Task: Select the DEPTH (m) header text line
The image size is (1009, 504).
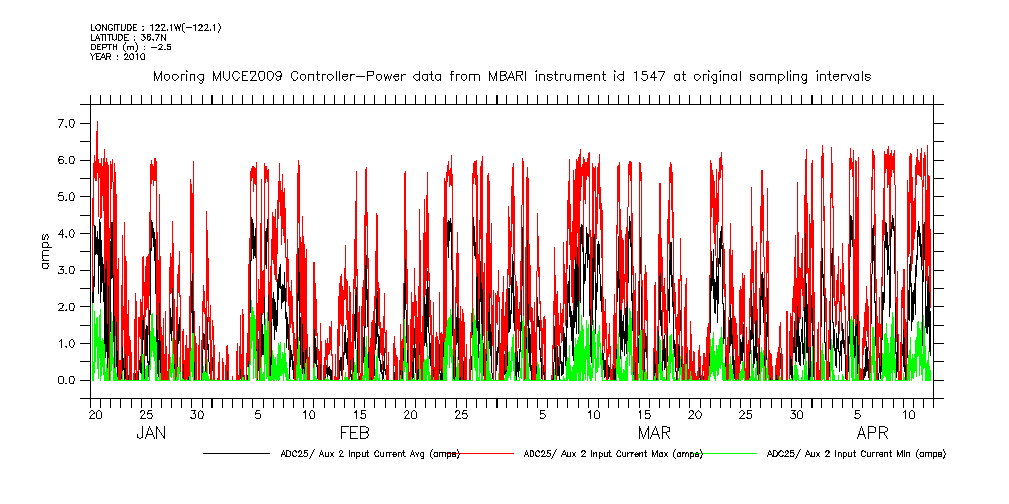Action: (131, 47)
